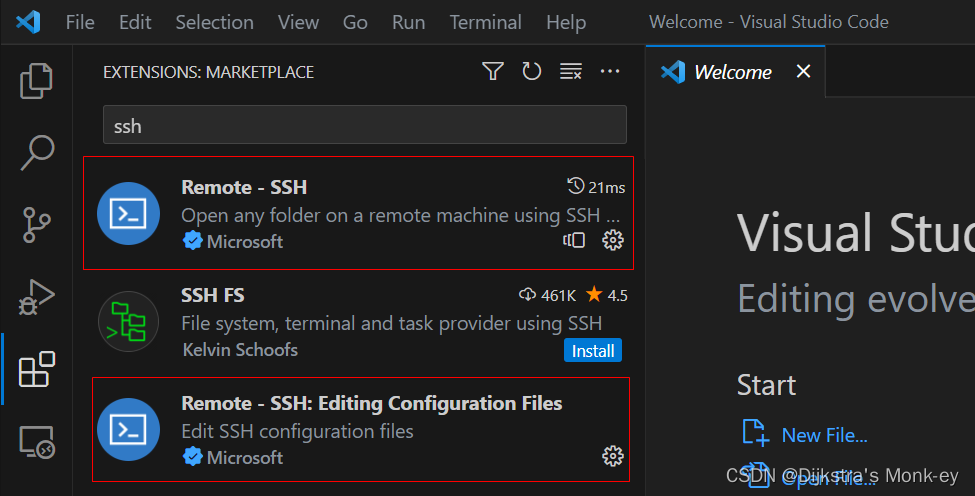
Task: Refresh the extensions list
Action: 532,71
